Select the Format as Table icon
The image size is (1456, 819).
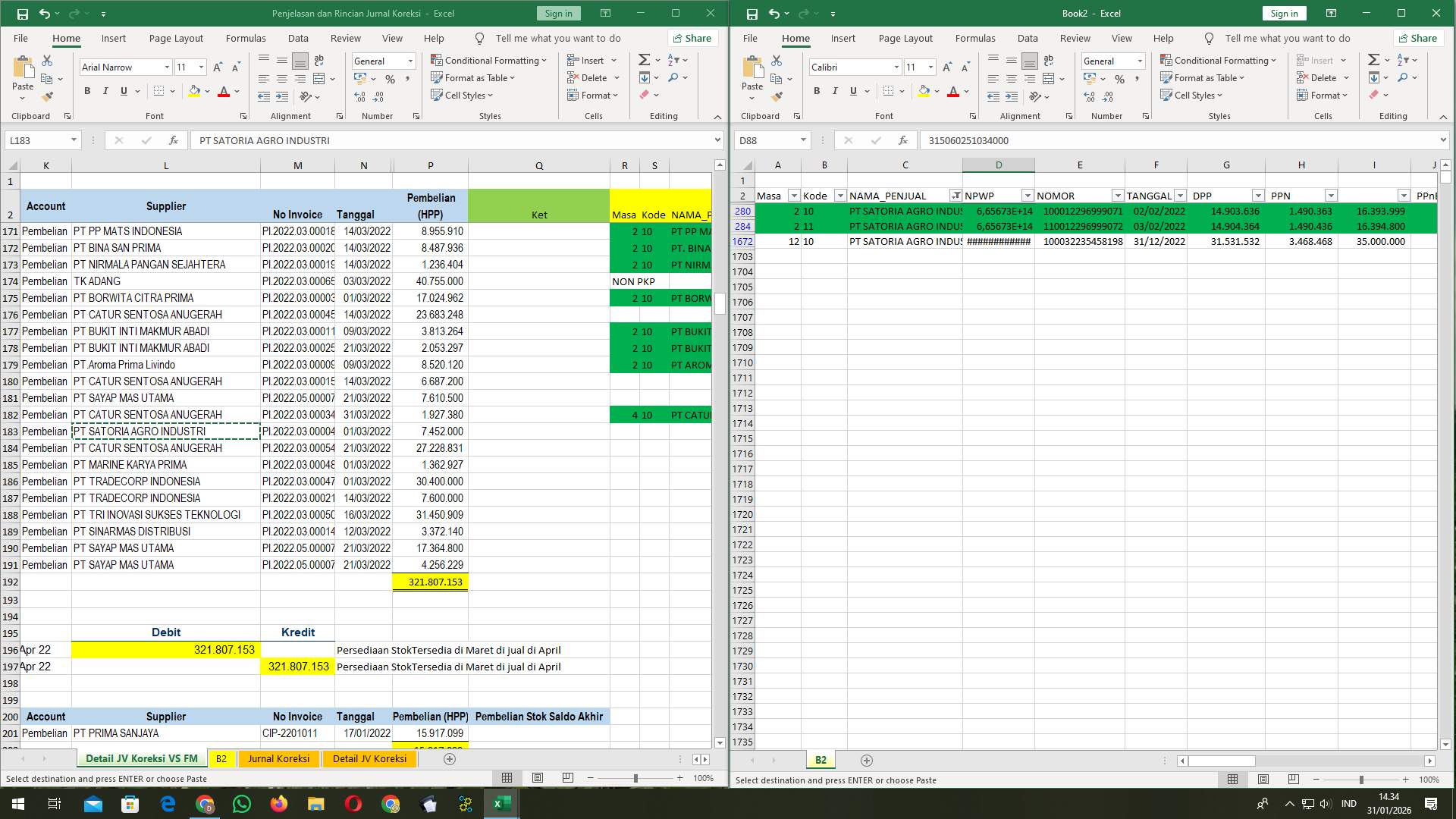coord(472,77)
